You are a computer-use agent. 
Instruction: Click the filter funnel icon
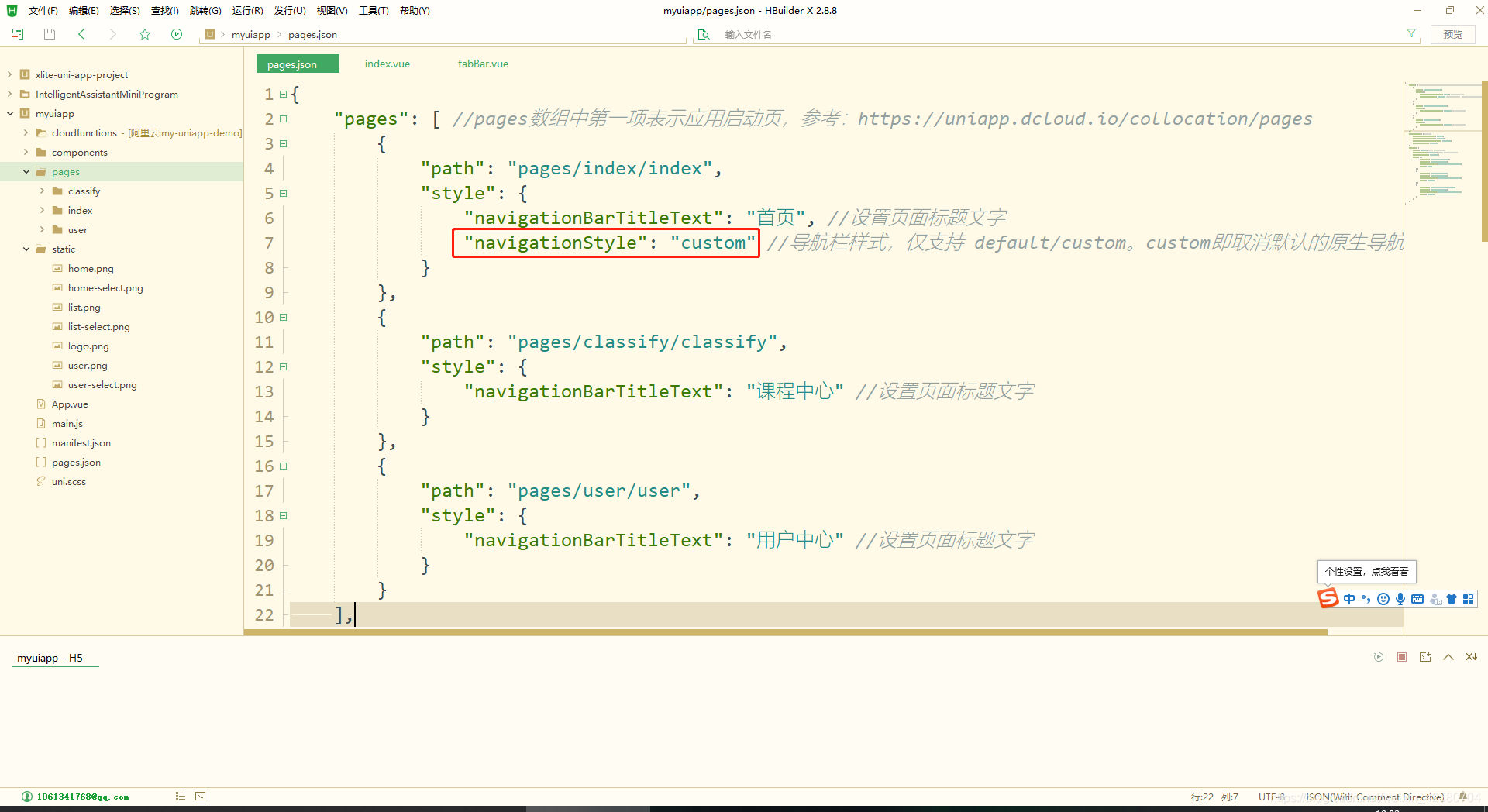click(x=1411, y=33)
